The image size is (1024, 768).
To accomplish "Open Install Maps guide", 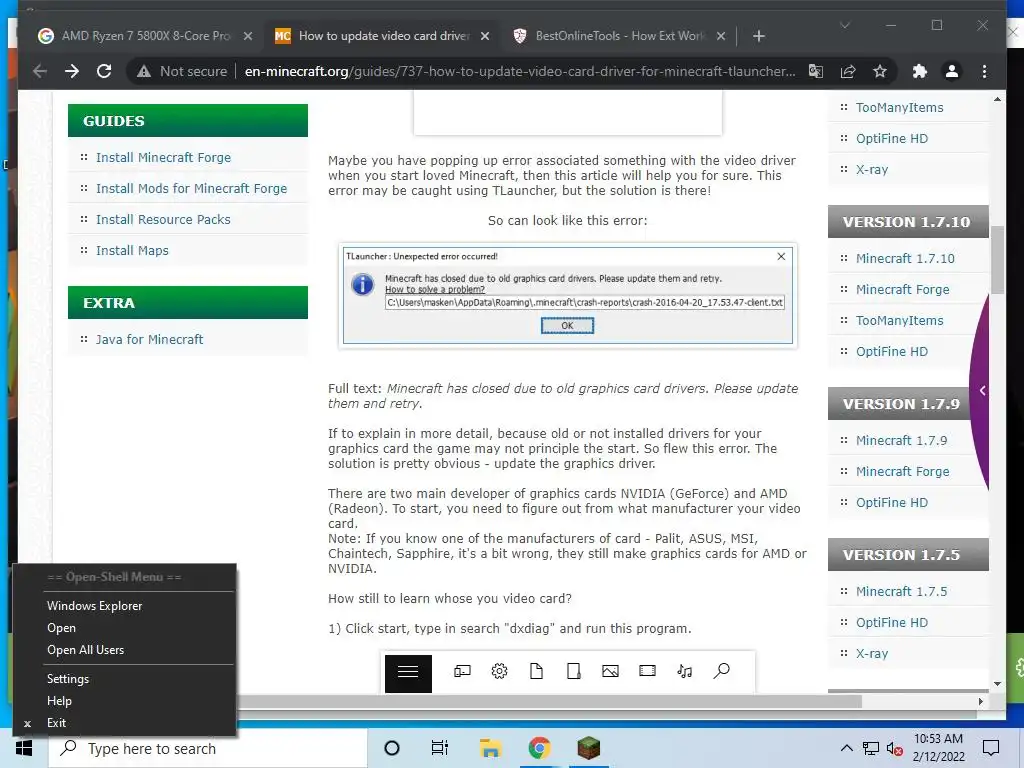I will pyautogui.click(x=132, y=250).
